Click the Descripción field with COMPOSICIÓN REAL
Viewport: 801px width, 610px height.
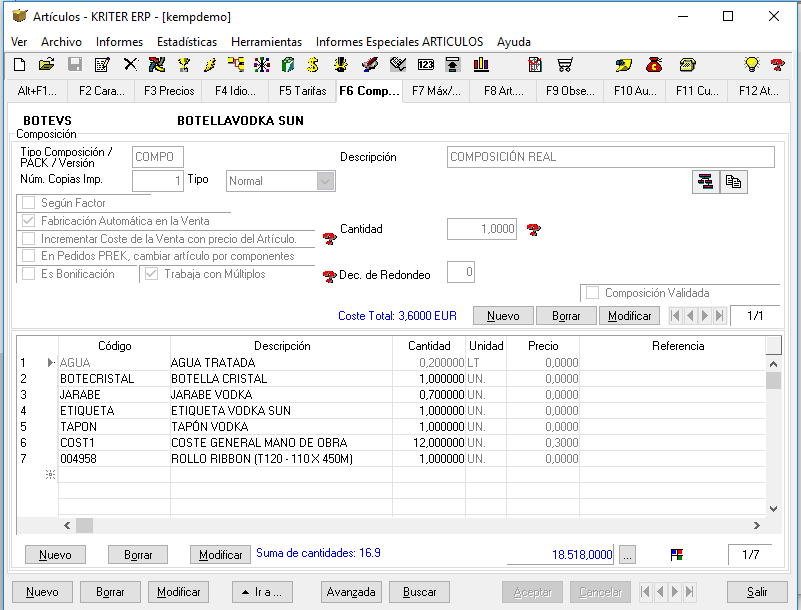[x=610, y=157]
